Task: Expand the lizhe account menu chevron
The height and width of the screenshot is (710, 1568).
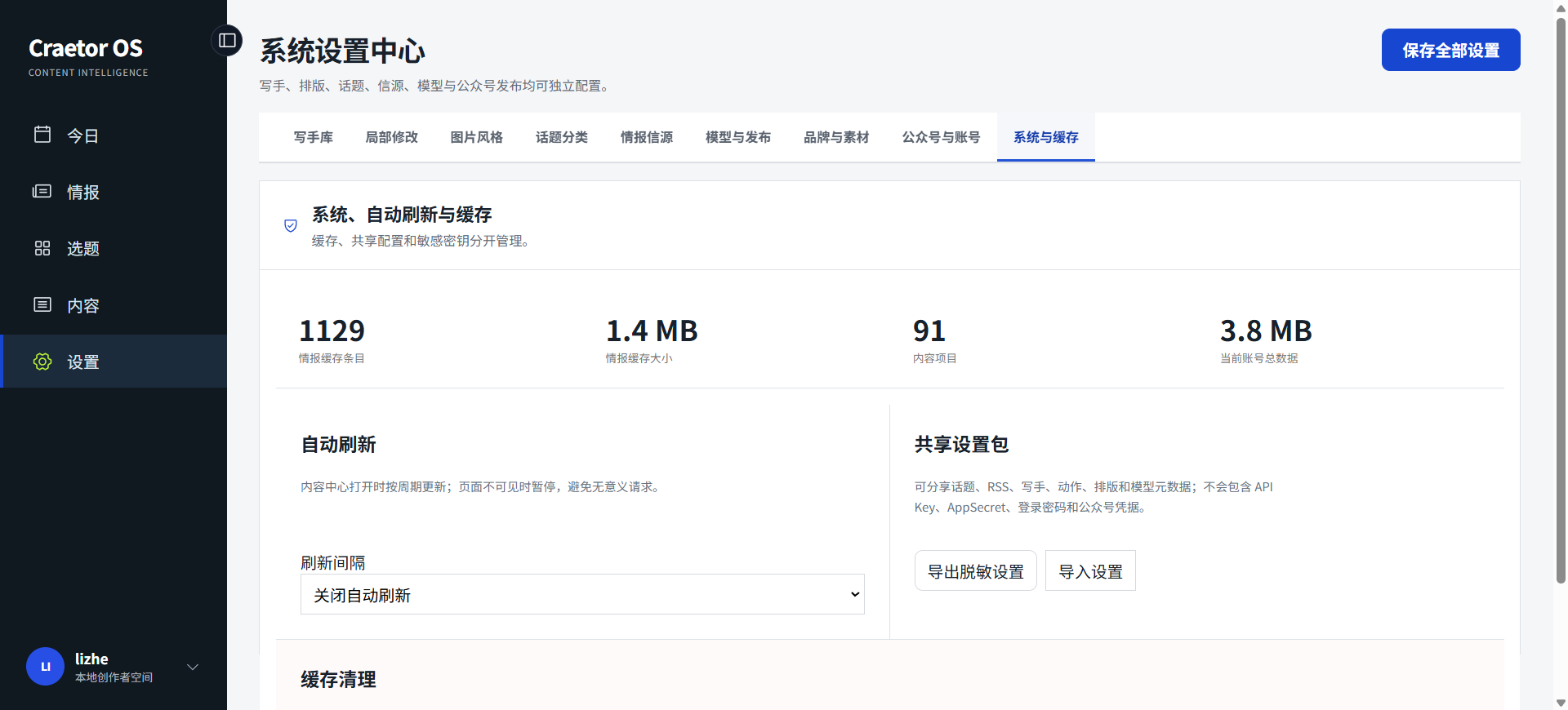Action: pos(193,667)
